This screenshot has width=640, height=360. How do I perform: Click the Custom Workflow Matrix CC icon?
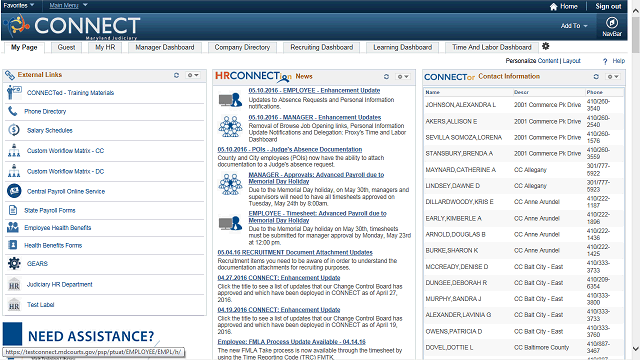point(14,150)
